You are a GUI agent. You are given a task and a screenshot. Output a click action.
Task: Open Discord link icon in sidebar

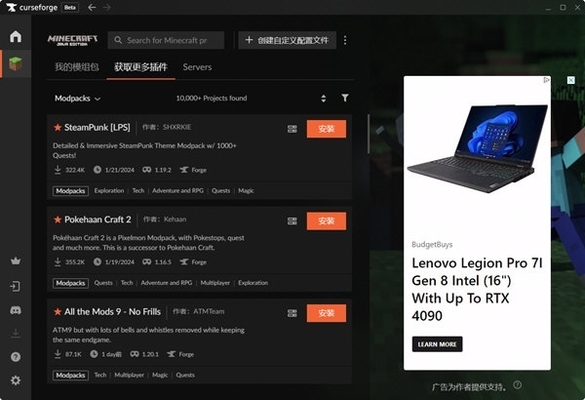16,310
